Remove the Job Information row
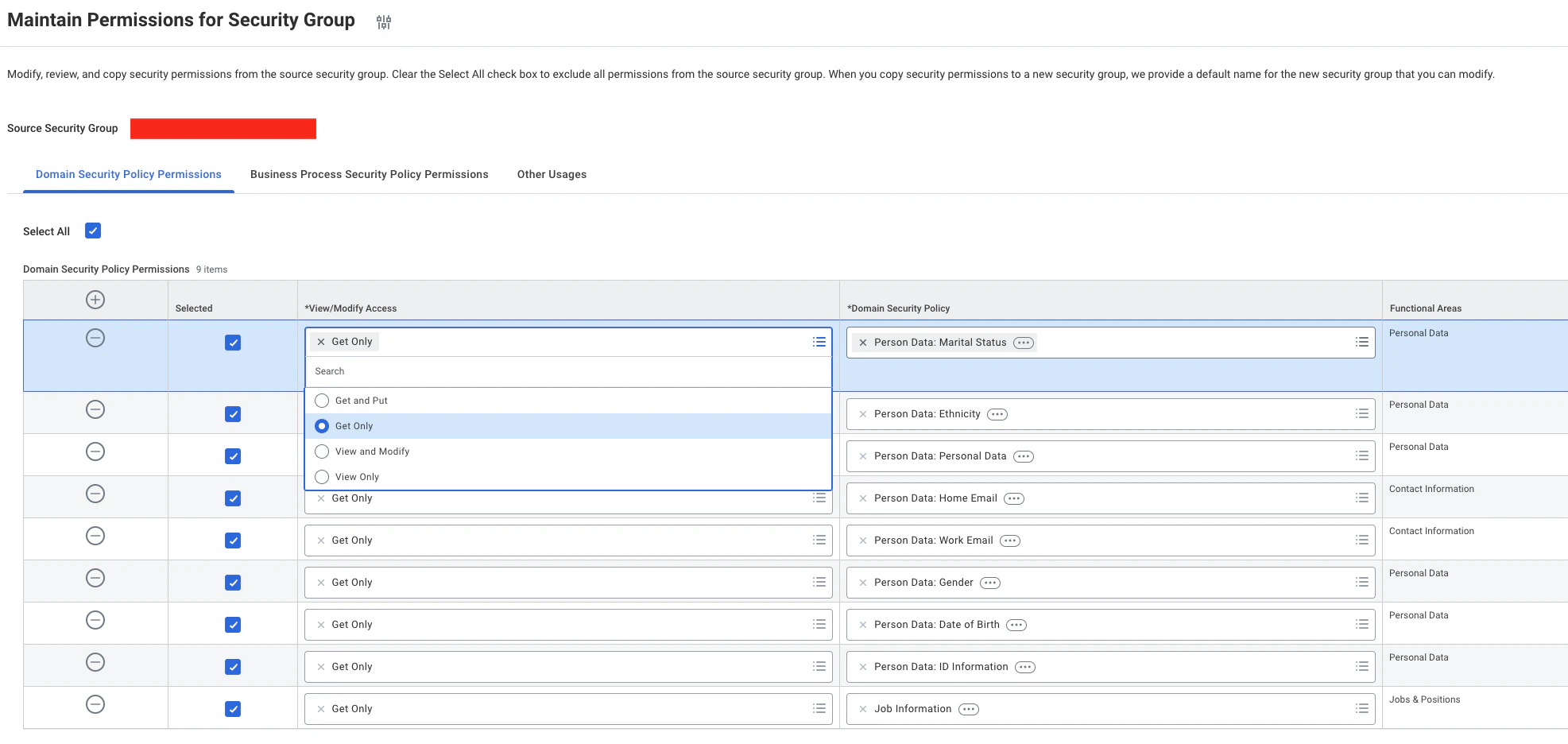1568x744 pixels. click(x=95, y=704)
